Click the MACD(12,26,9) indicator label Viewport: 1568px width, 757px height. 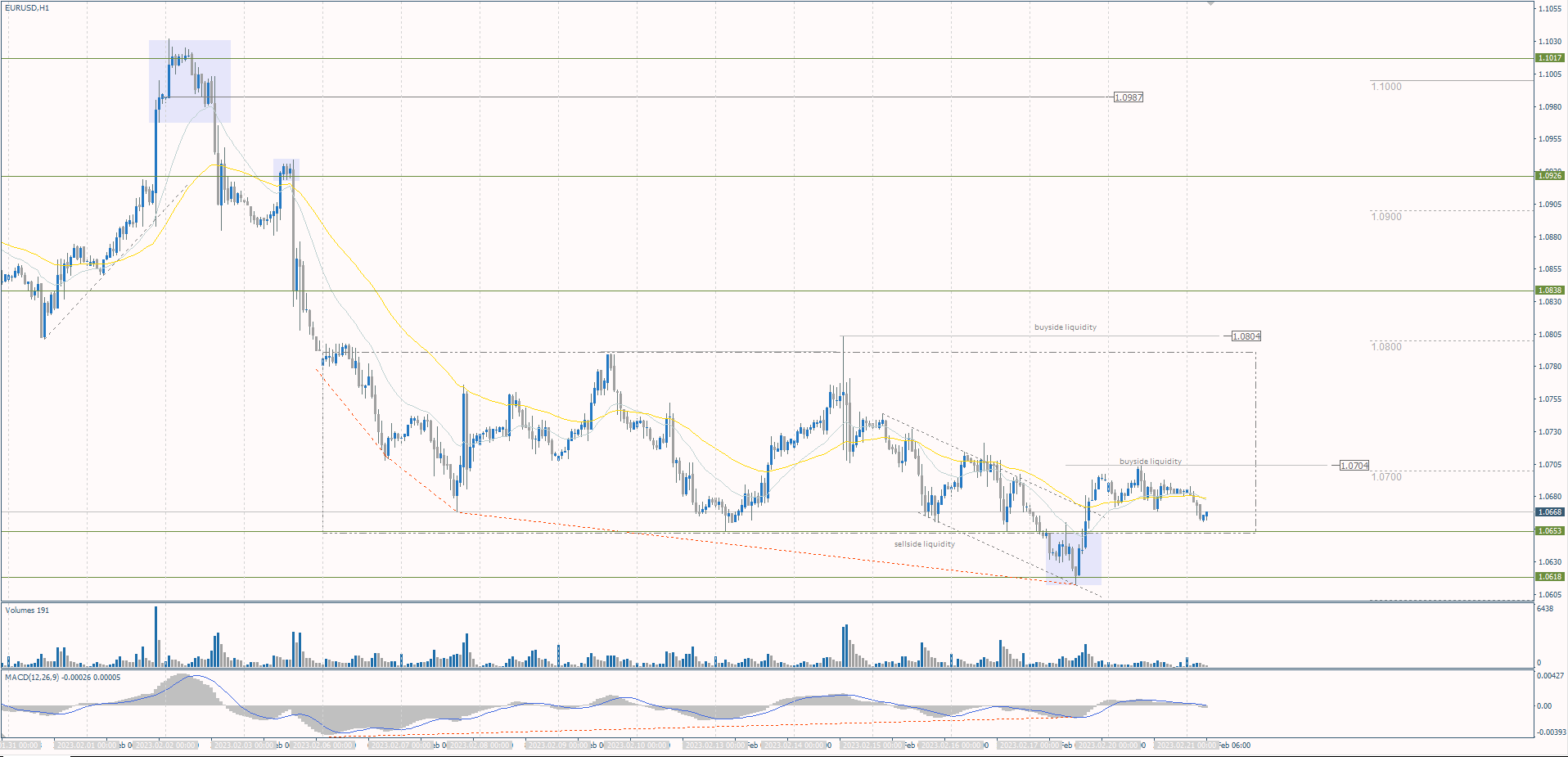pyautogui.click(x=62, y=678)
